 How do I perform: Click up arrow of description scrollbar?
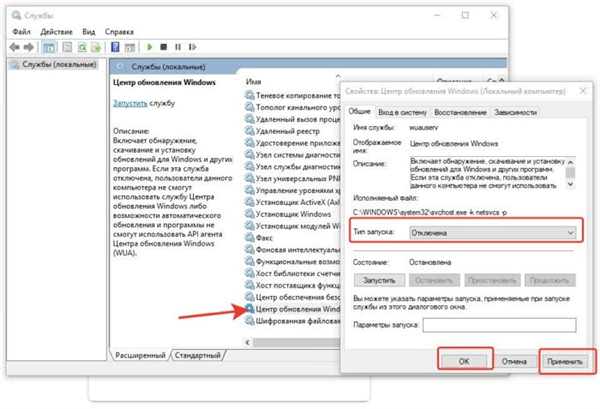pos(570,162)
